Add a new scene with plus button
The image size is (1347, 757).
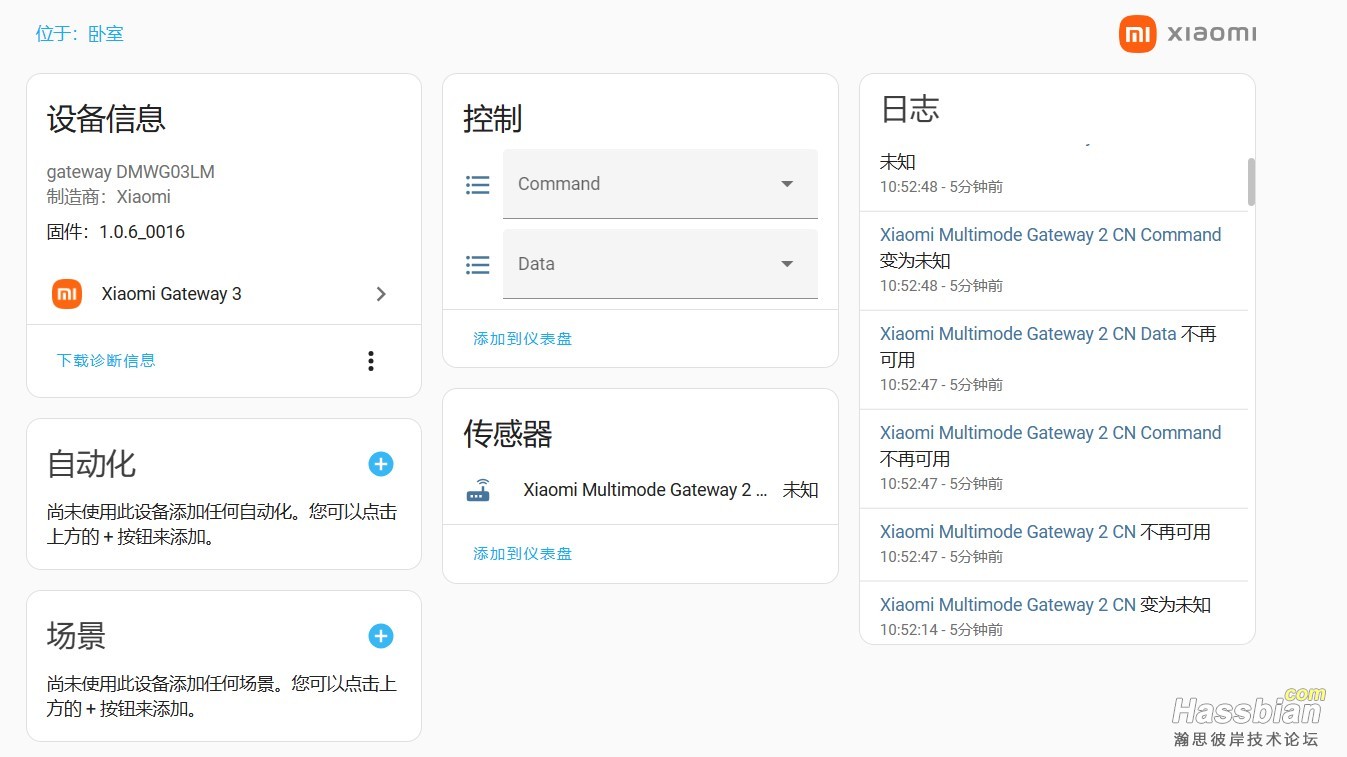click(381, 636)
